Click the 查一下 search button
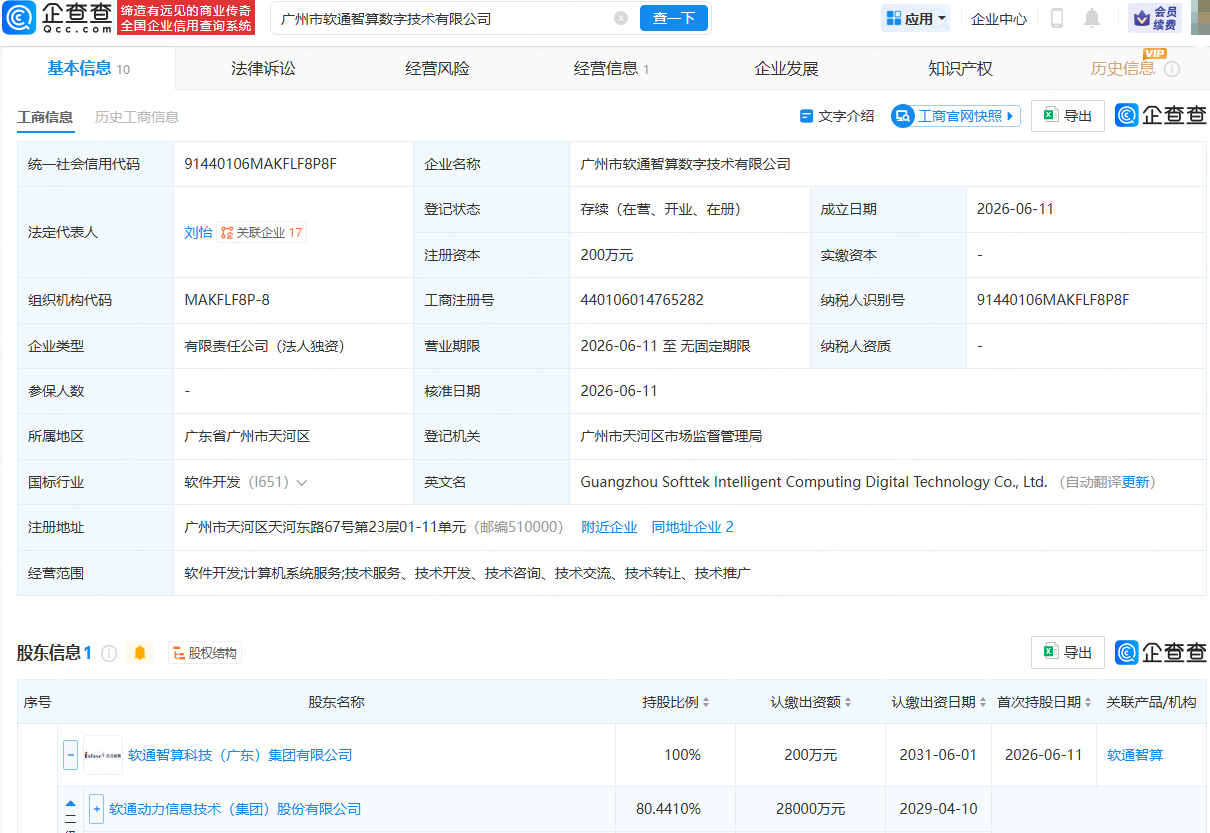The image size is (1210, 833). point(674,18)
